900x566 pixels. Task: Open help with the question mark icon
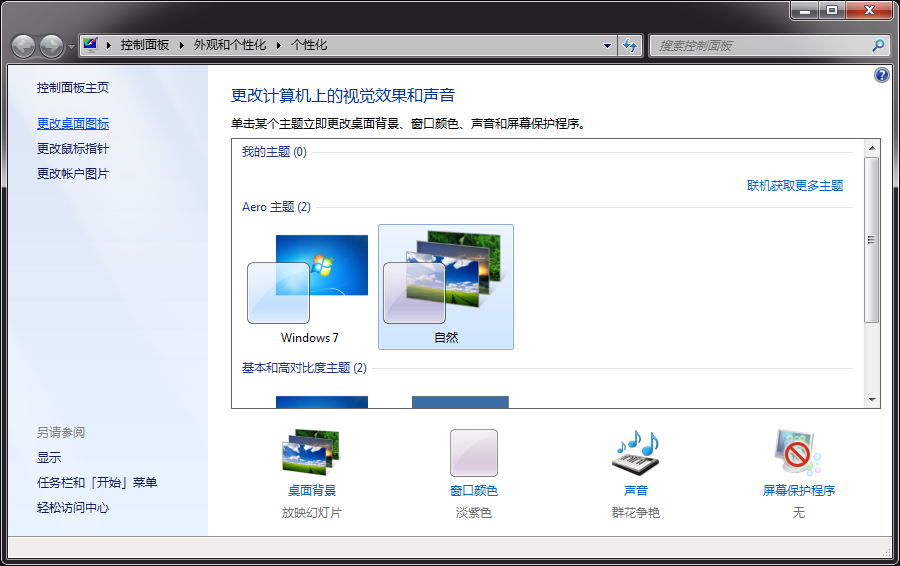pos(882,75)
